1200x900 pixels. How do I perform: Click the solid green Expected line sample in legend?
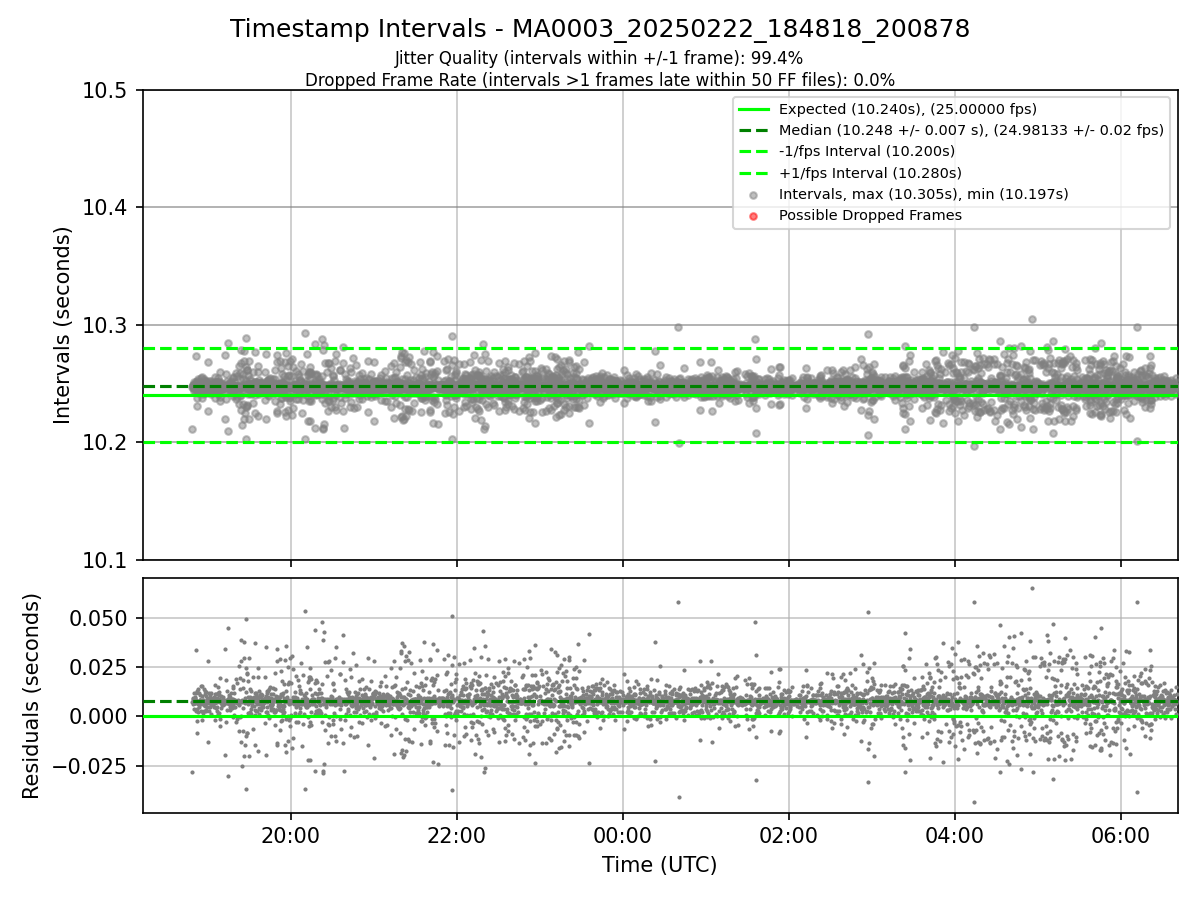point(754,109)
